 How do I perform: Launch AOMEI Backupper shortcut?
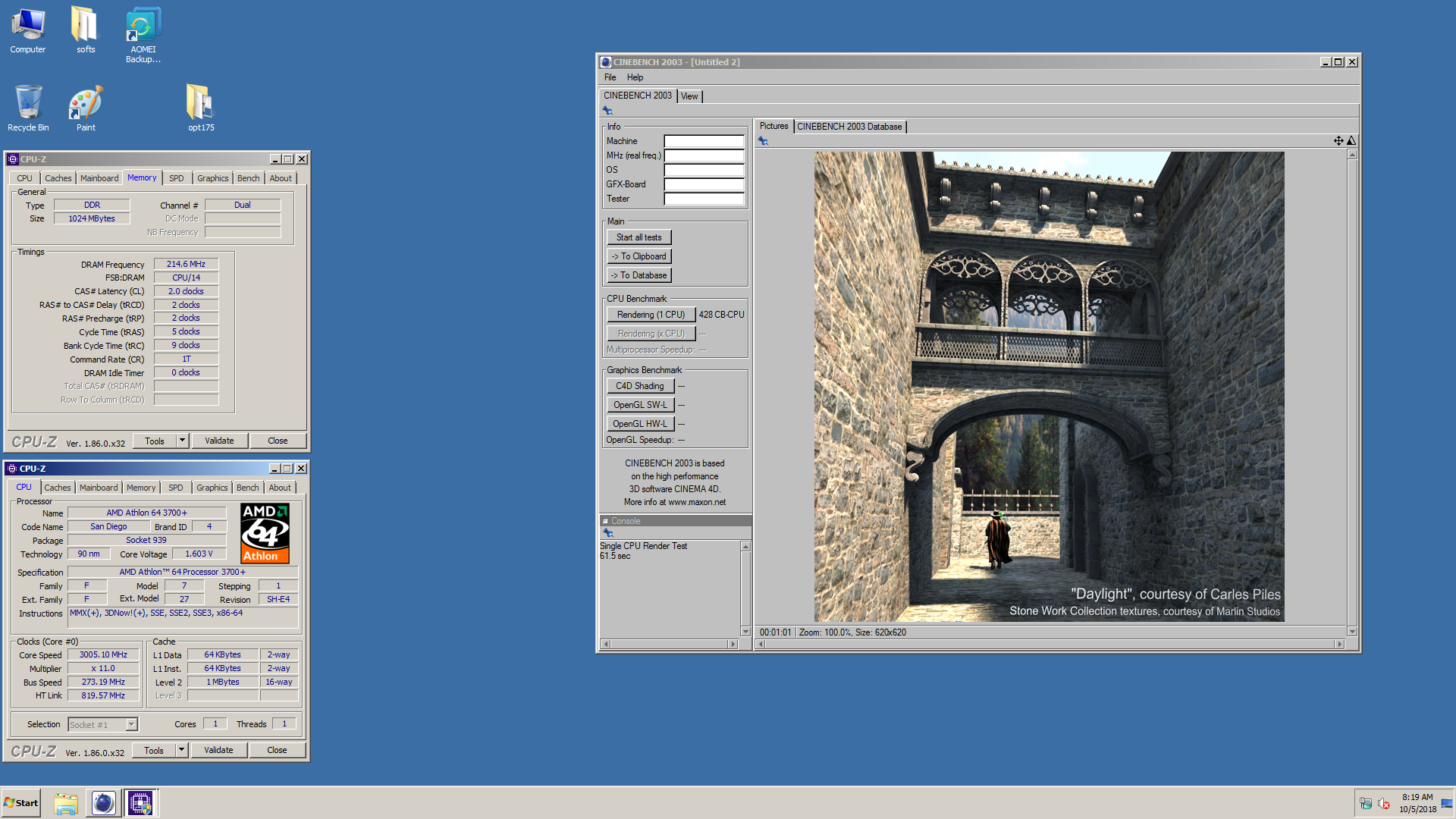(x=143, y=35)
